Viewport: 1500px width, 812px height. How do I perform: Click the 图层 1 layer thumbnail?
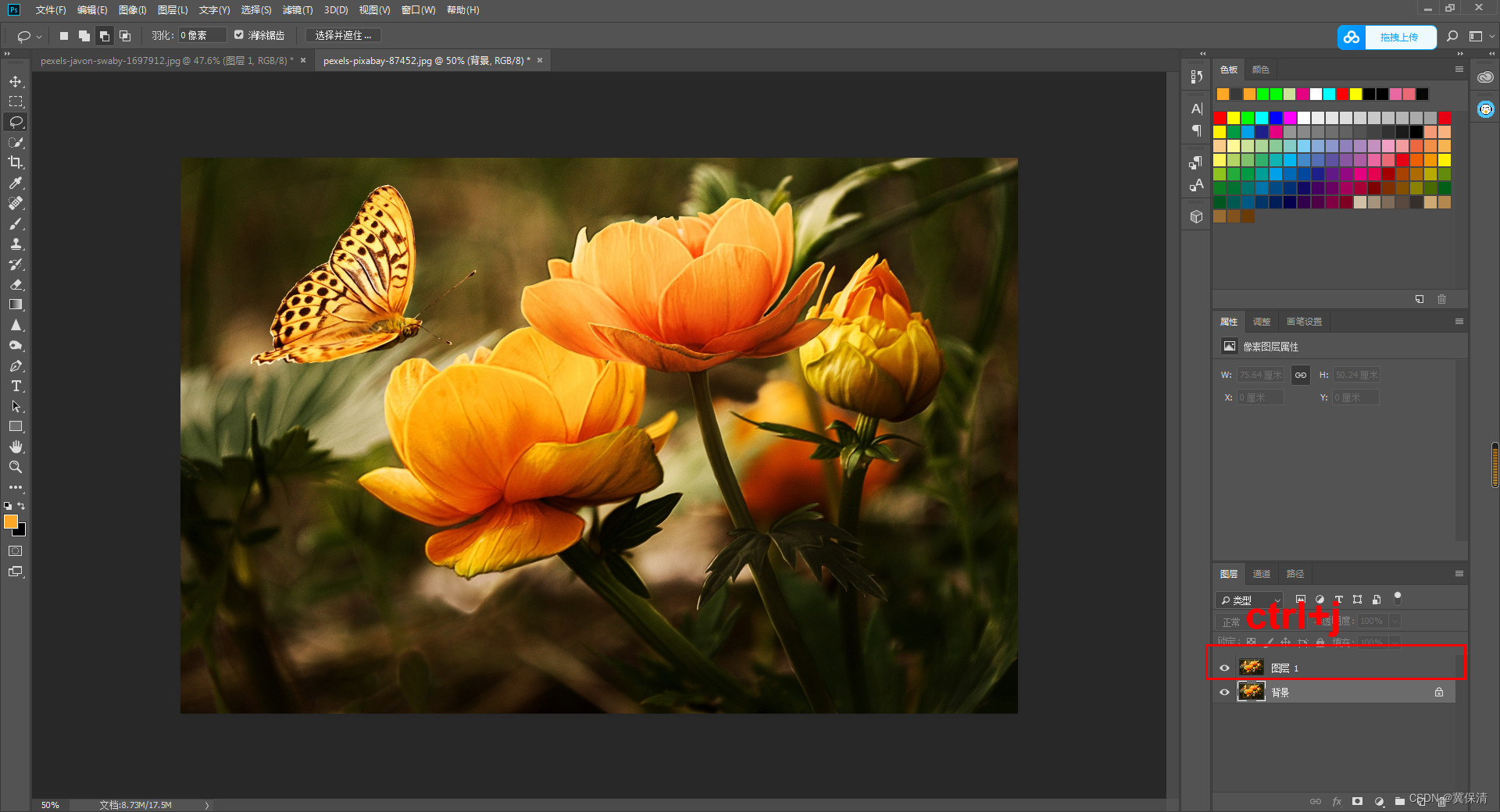1252,667
